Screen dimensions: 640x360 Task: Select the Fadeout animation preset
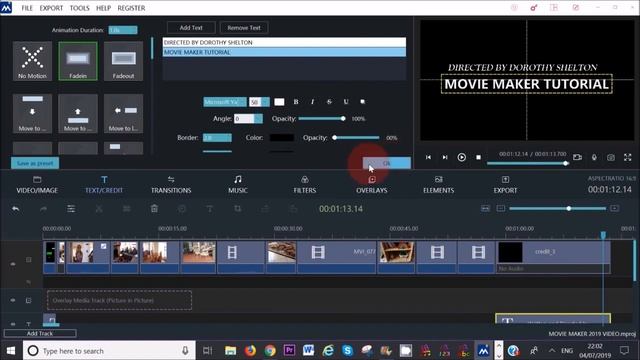click(x=123, y=61)
